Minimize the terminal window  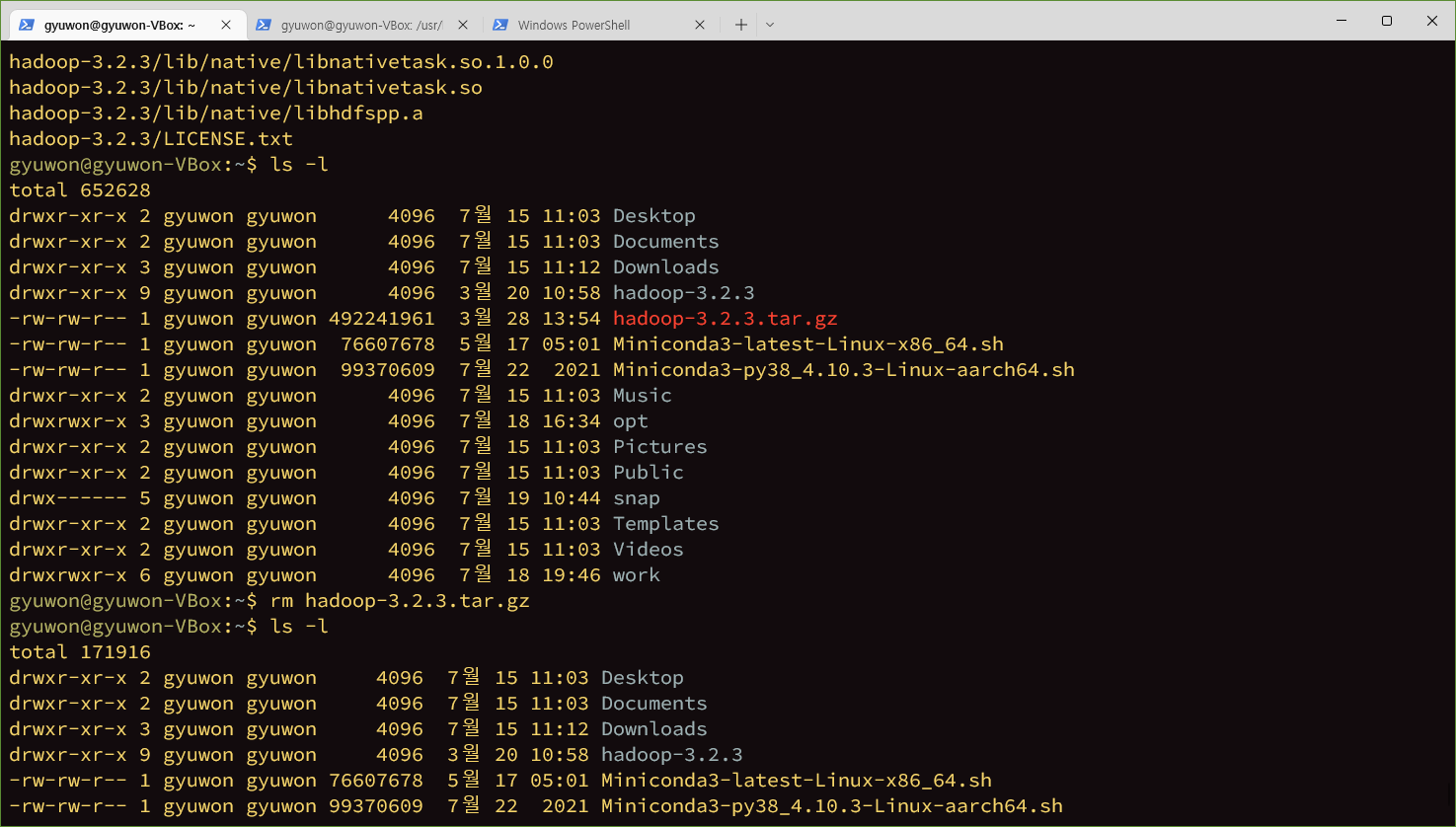pos(1341,21)
